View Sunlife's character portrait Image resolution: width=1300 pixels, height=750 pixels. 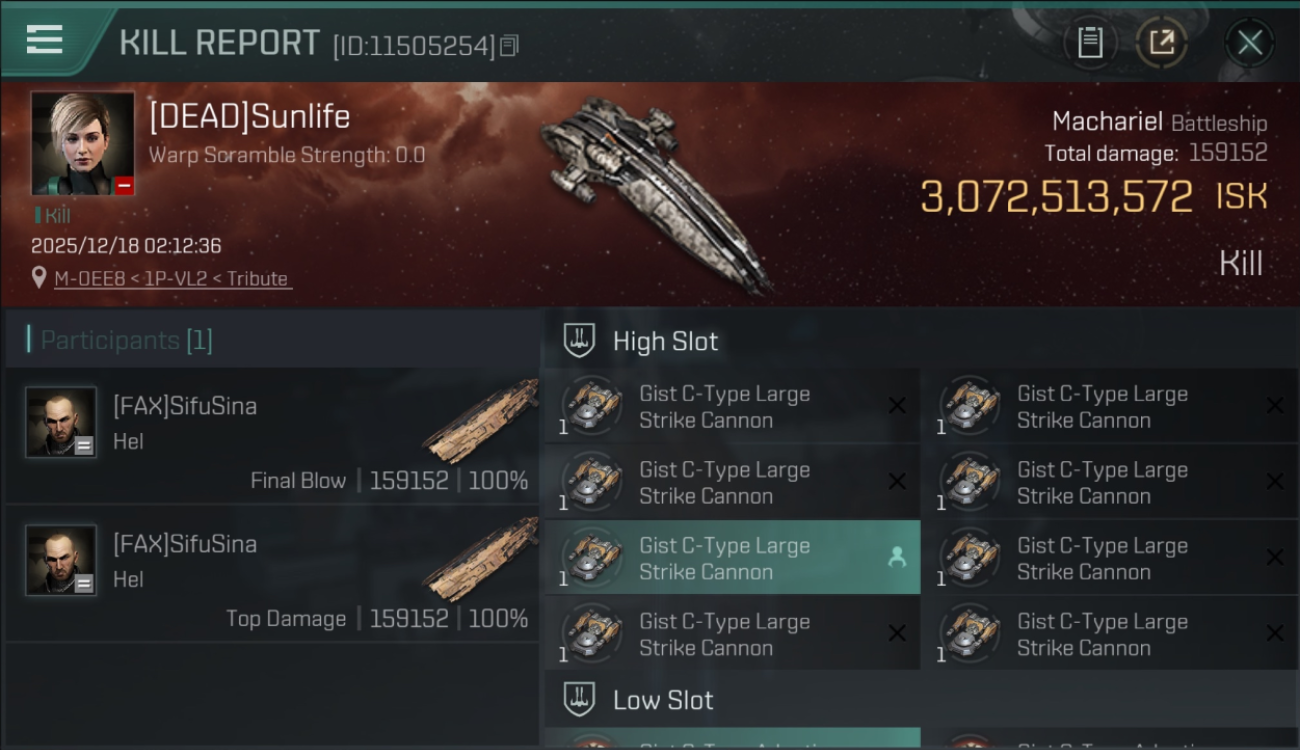tap(82, 143)
